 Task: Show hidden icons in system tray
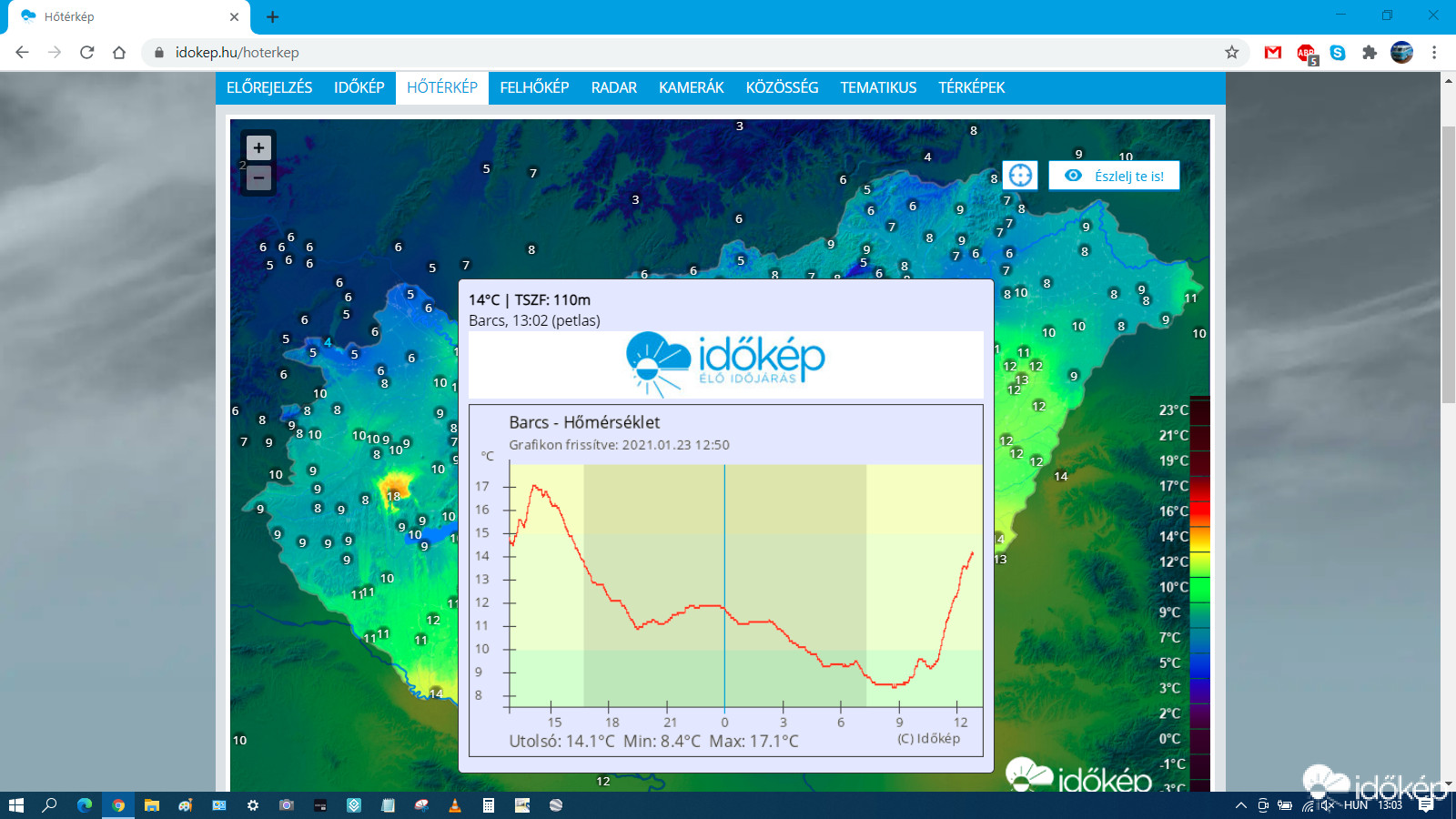tap(1240, 805)
